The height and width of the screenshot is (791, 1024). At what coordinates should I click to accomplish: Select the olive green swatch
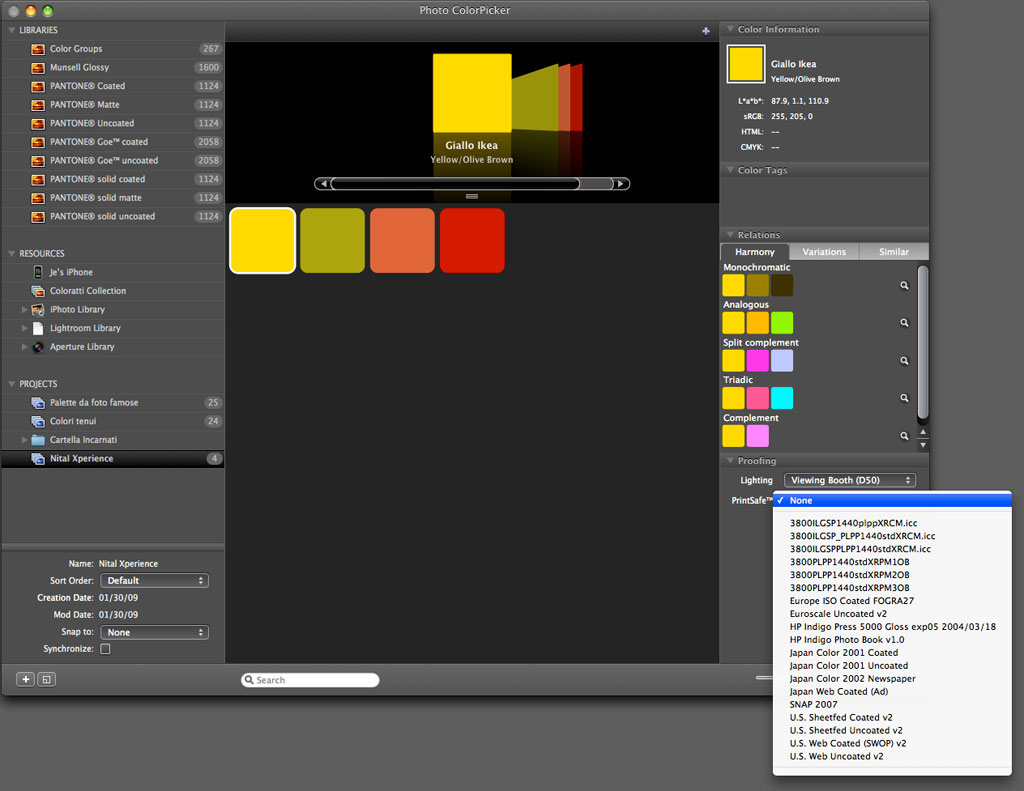point(332,240)
